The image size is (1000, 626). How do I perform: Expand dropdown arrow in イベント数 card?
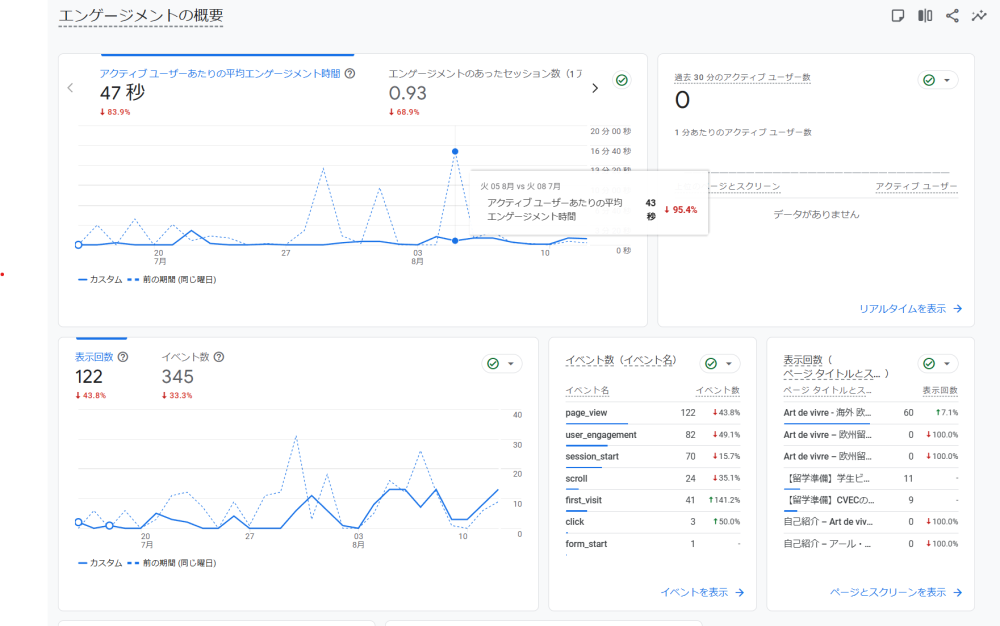[x=729, y=363]
